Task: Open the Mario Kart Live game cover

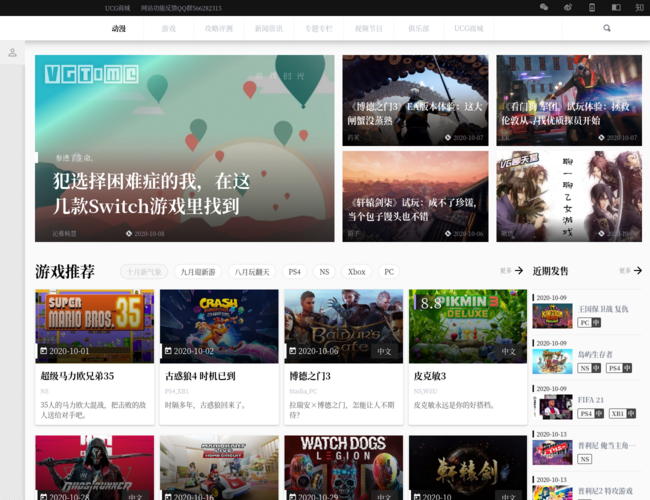Action: pos(219,468)
